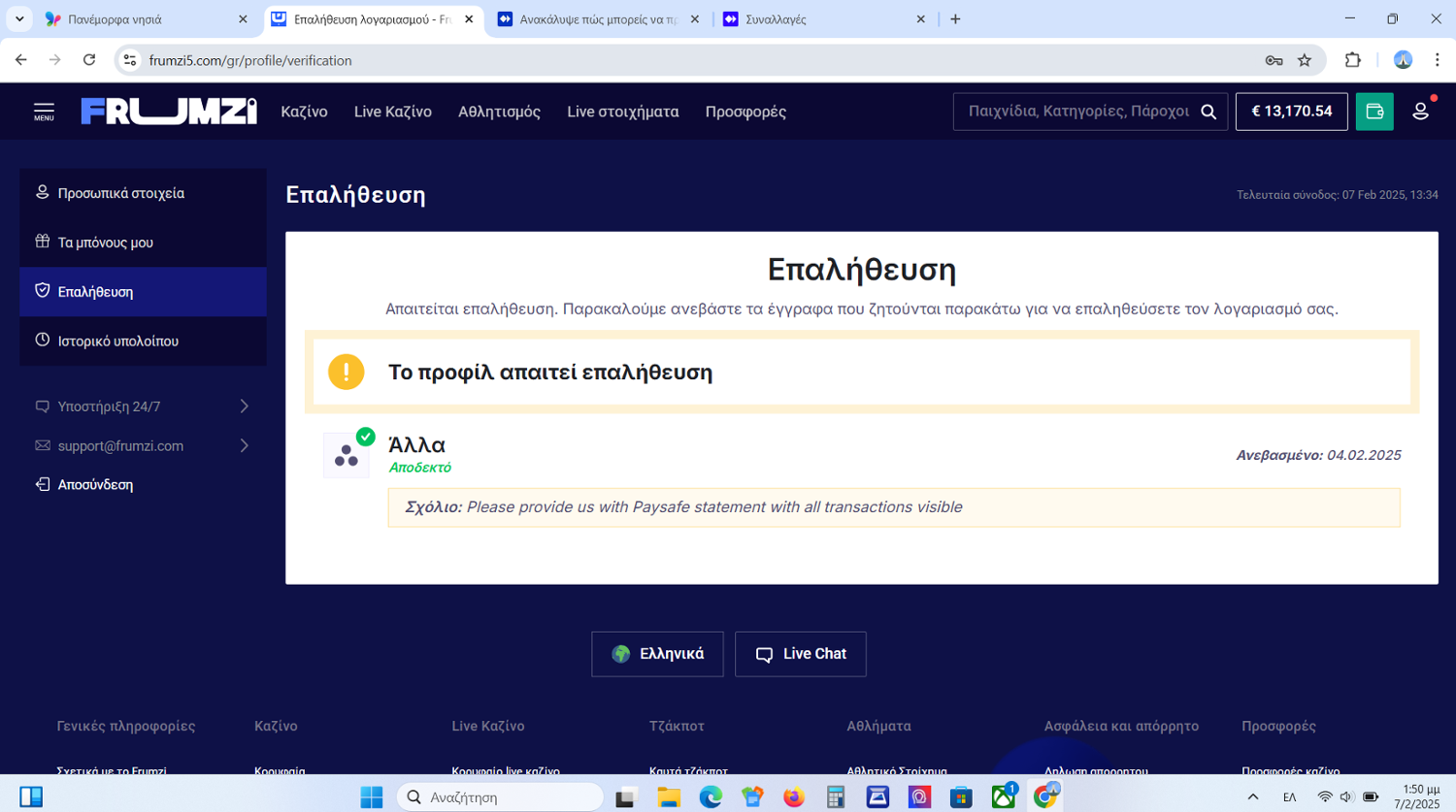Image resolution: width=1456 pixels, height=812 pixels.
Task: Open the green wallet deposit icon
Action: point(1374,112)
